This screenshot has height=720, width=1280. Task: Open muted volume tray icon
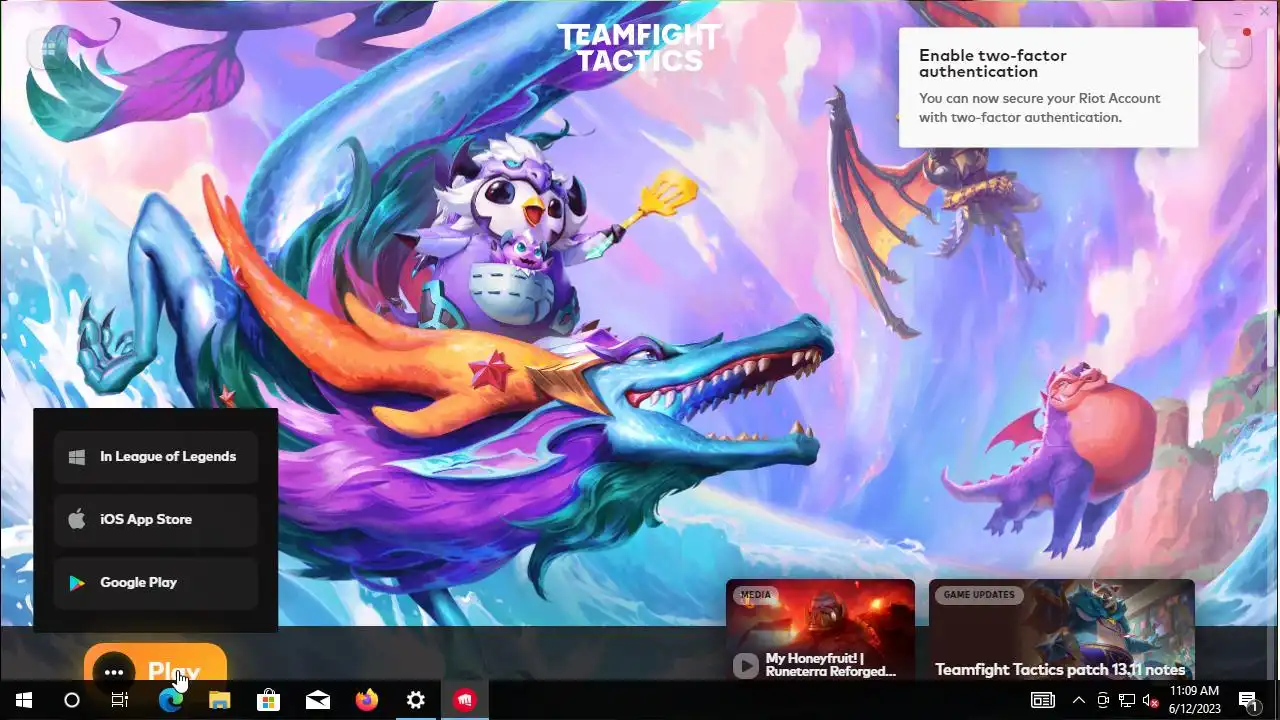click(1151, 700)
